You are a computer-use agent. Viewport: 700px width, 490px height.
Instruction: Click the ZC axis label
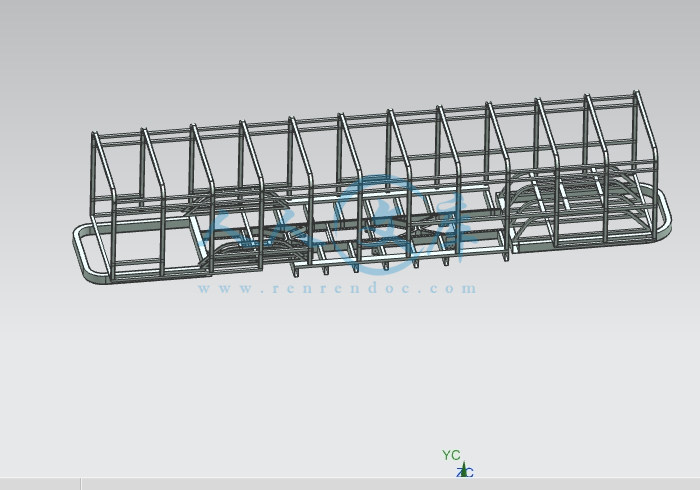tap(465, 472)
